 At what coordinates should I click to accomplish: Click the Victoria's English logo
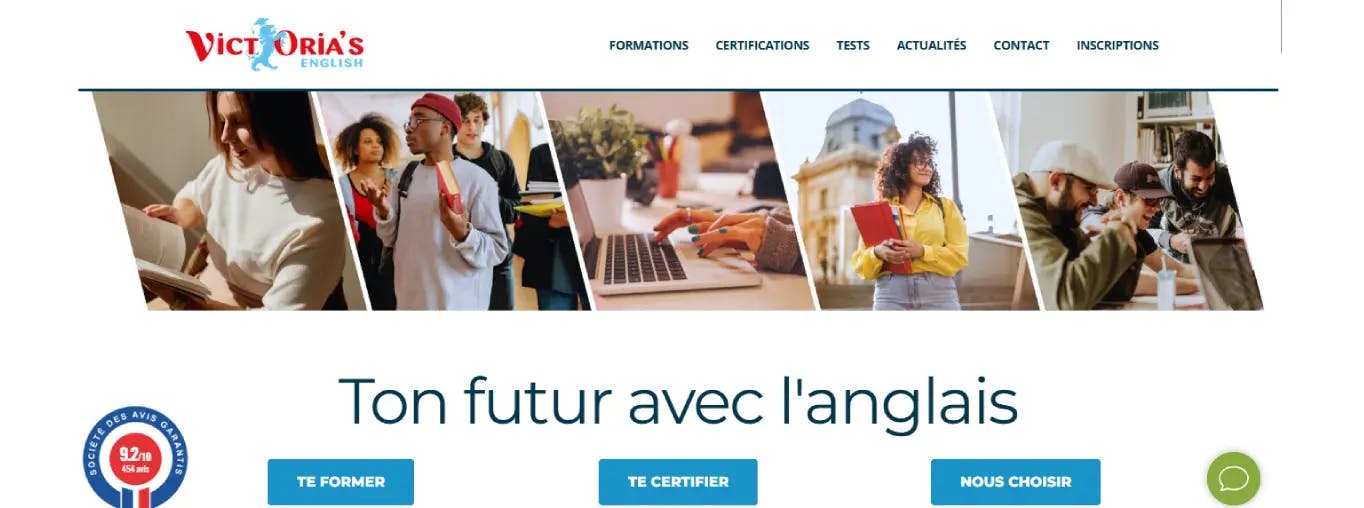pos(275,45)
